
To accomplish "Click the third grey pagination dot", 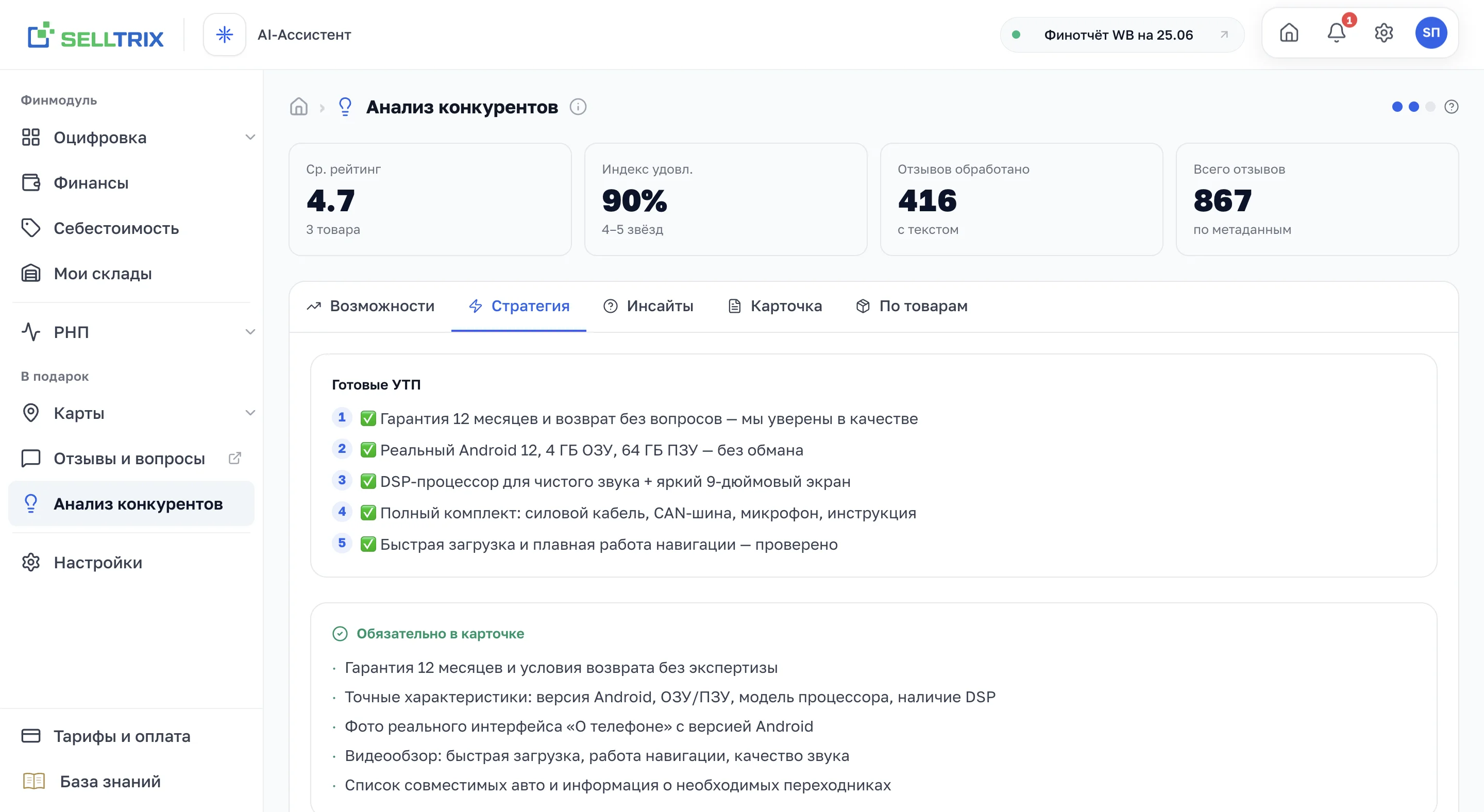I will (x=1430, y=107).
